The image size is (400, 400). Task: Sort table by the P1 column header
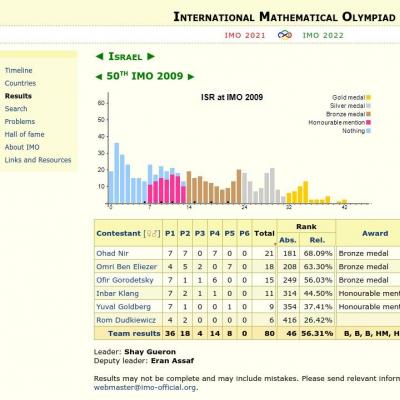tap(170, 233)
